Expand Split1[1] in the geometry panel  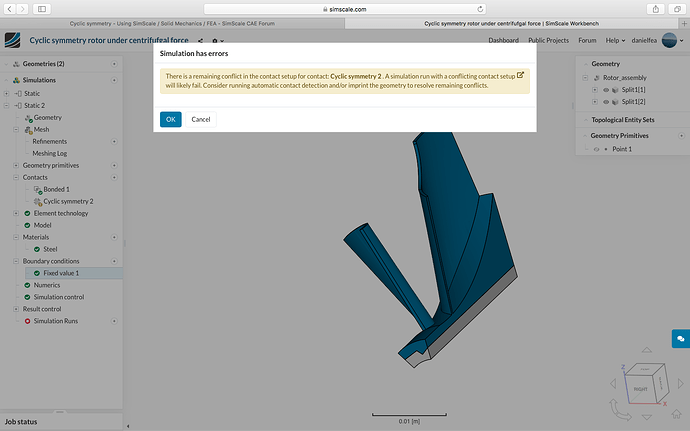point(595,90)
